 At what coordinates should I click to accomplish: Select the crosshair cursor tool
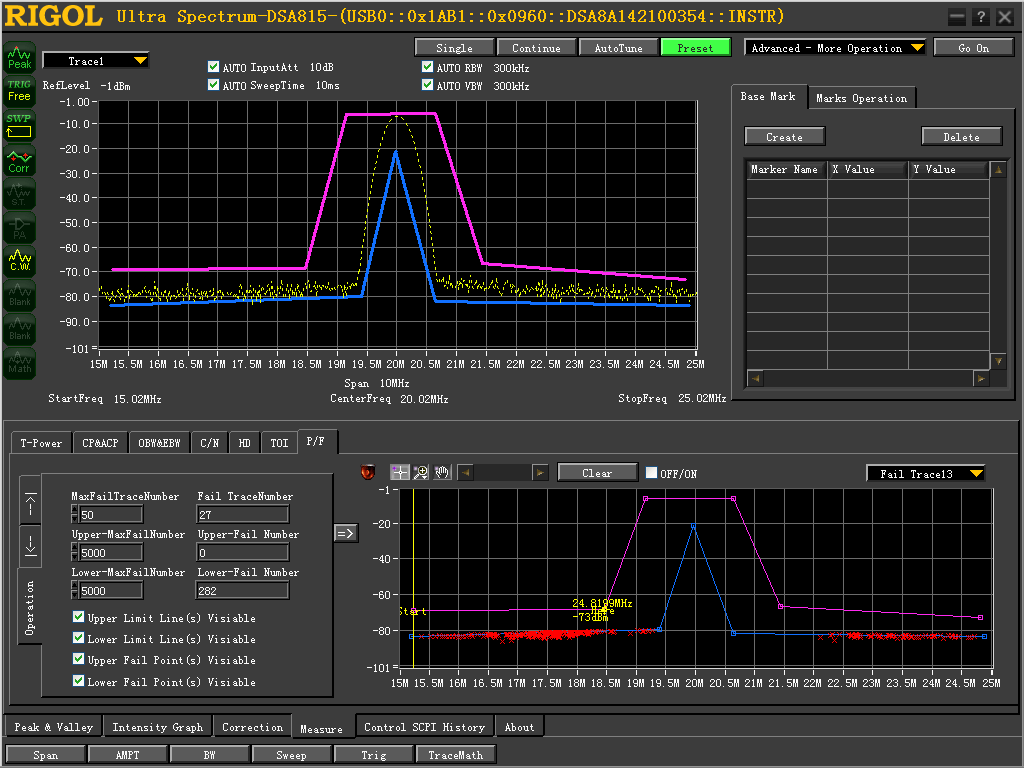pos(400,472)
